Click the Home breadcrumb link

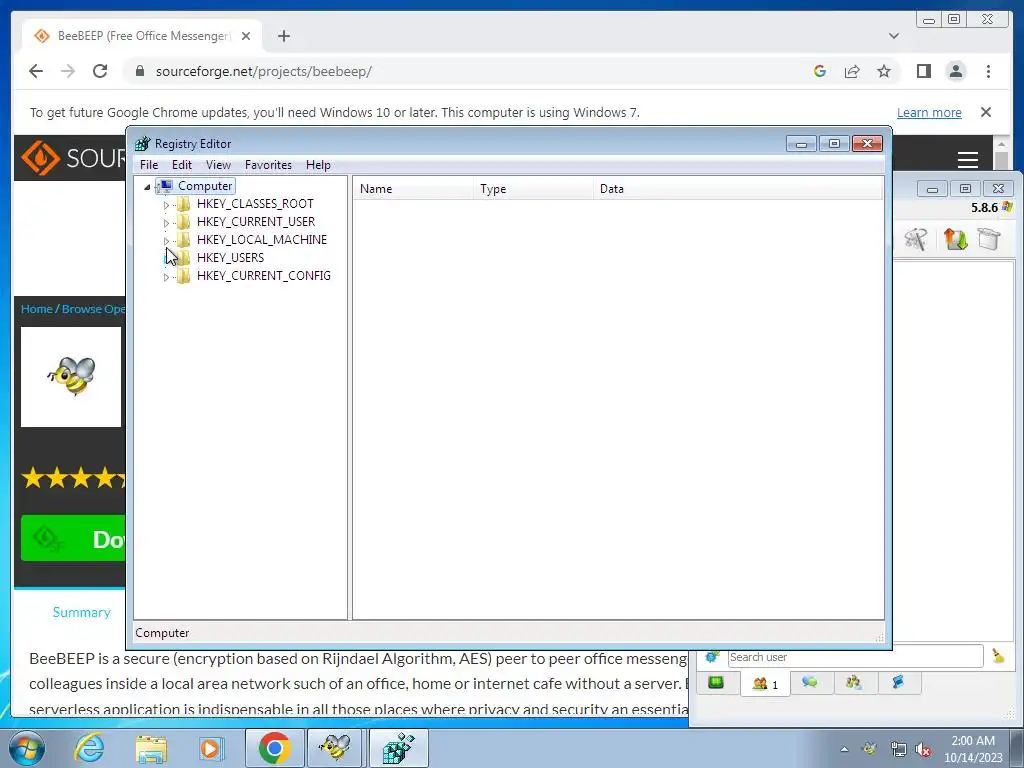pos(36,309)
